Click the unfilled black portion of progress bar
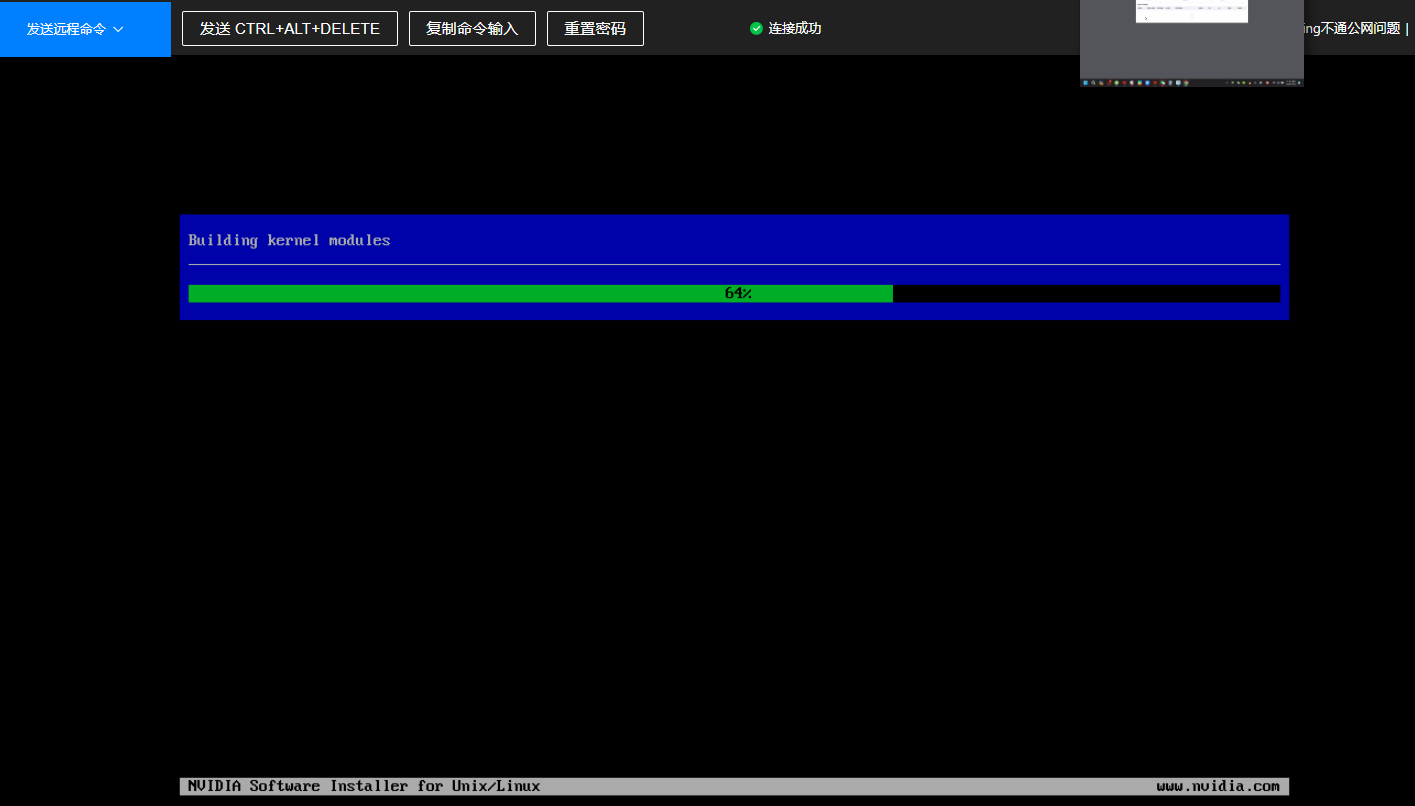 [x=1085, y=294]
